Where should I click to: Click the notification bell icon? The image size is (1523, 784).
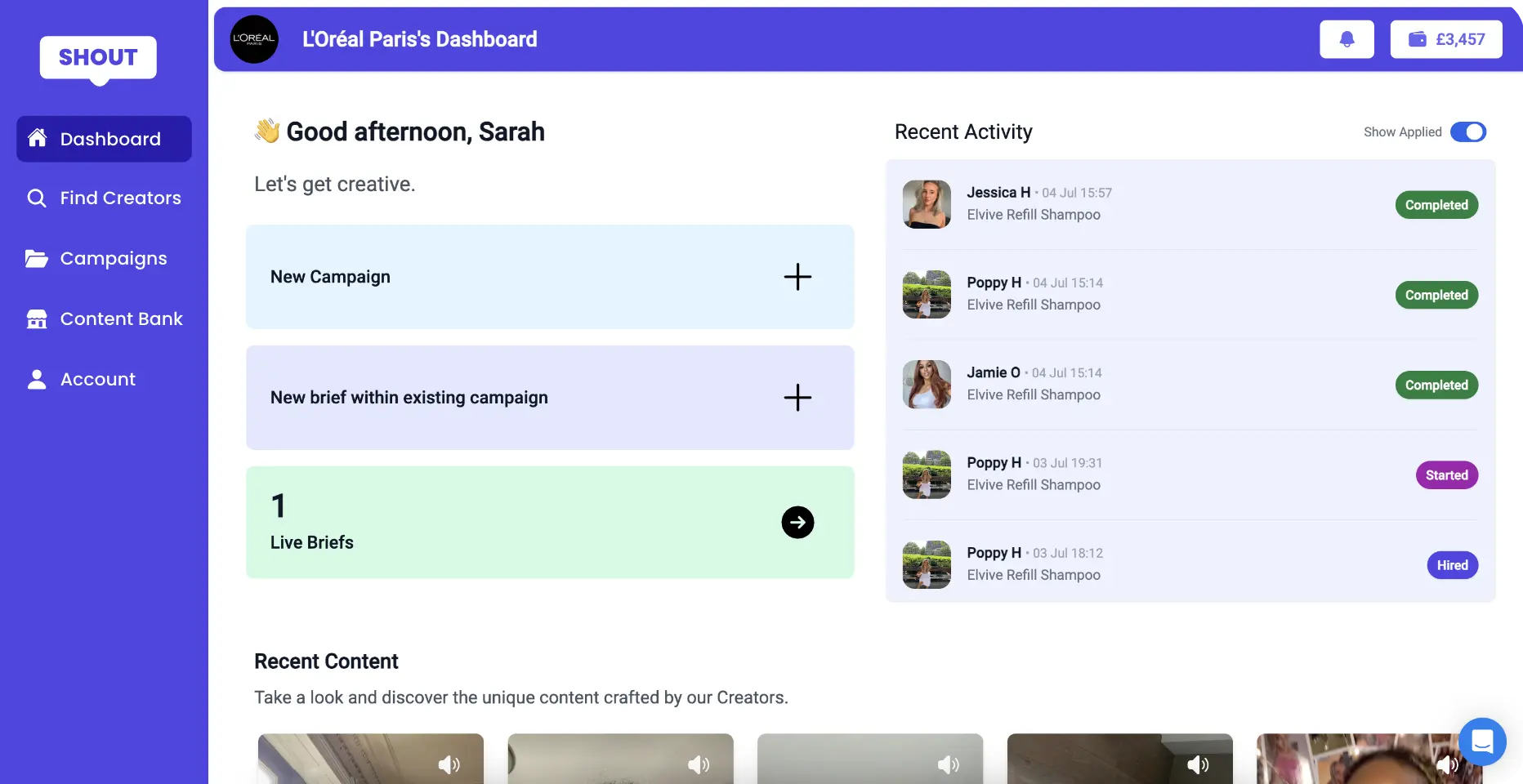1347,38
